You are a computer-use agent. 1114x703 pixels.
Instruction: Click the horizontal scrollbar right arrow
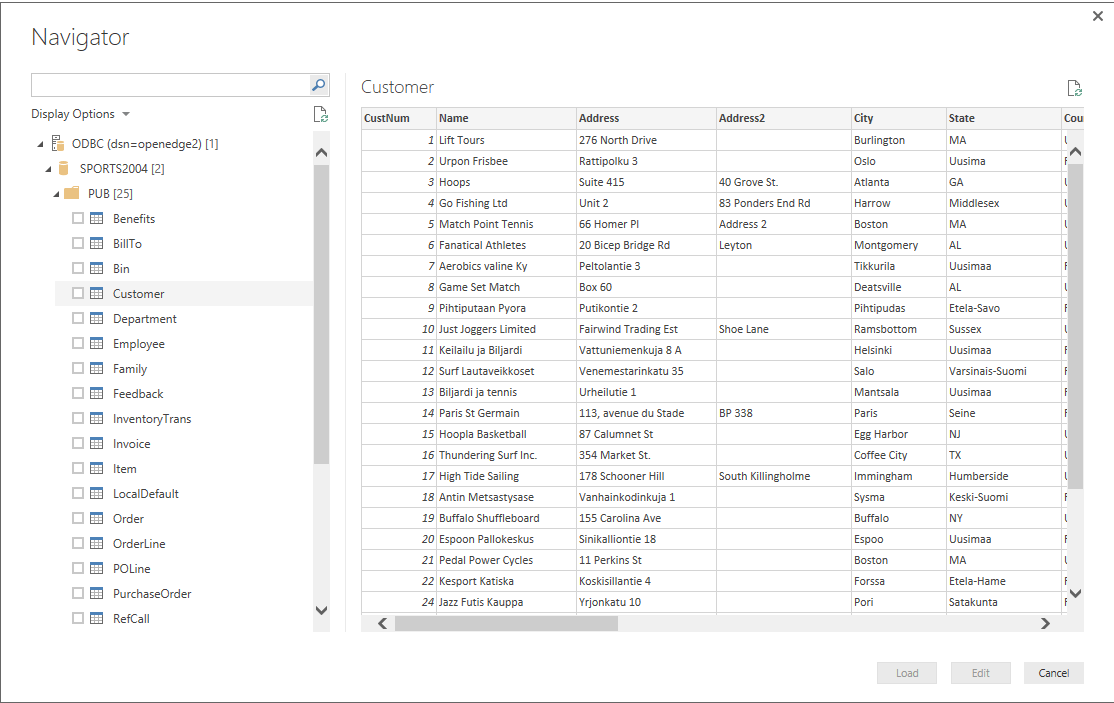(x=1045, y=623)
